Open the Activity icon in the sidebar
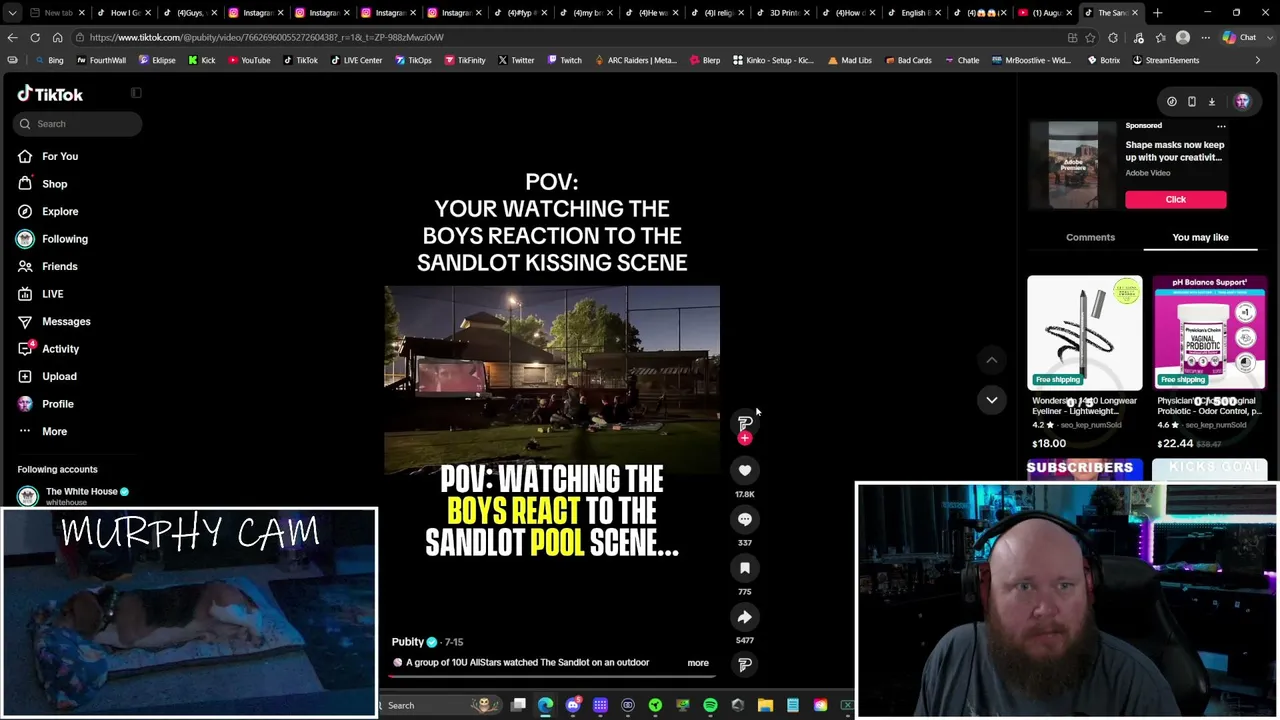 (x=25, y=349)
